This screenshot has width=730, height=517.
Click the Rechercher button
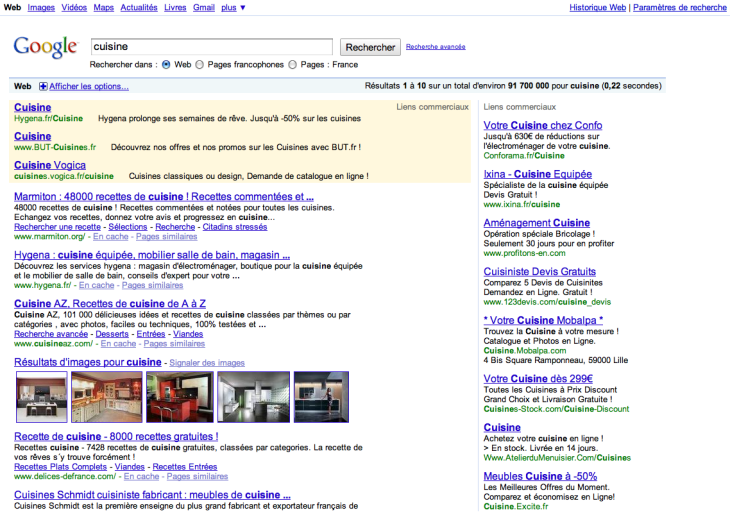(x=370, y=47)
